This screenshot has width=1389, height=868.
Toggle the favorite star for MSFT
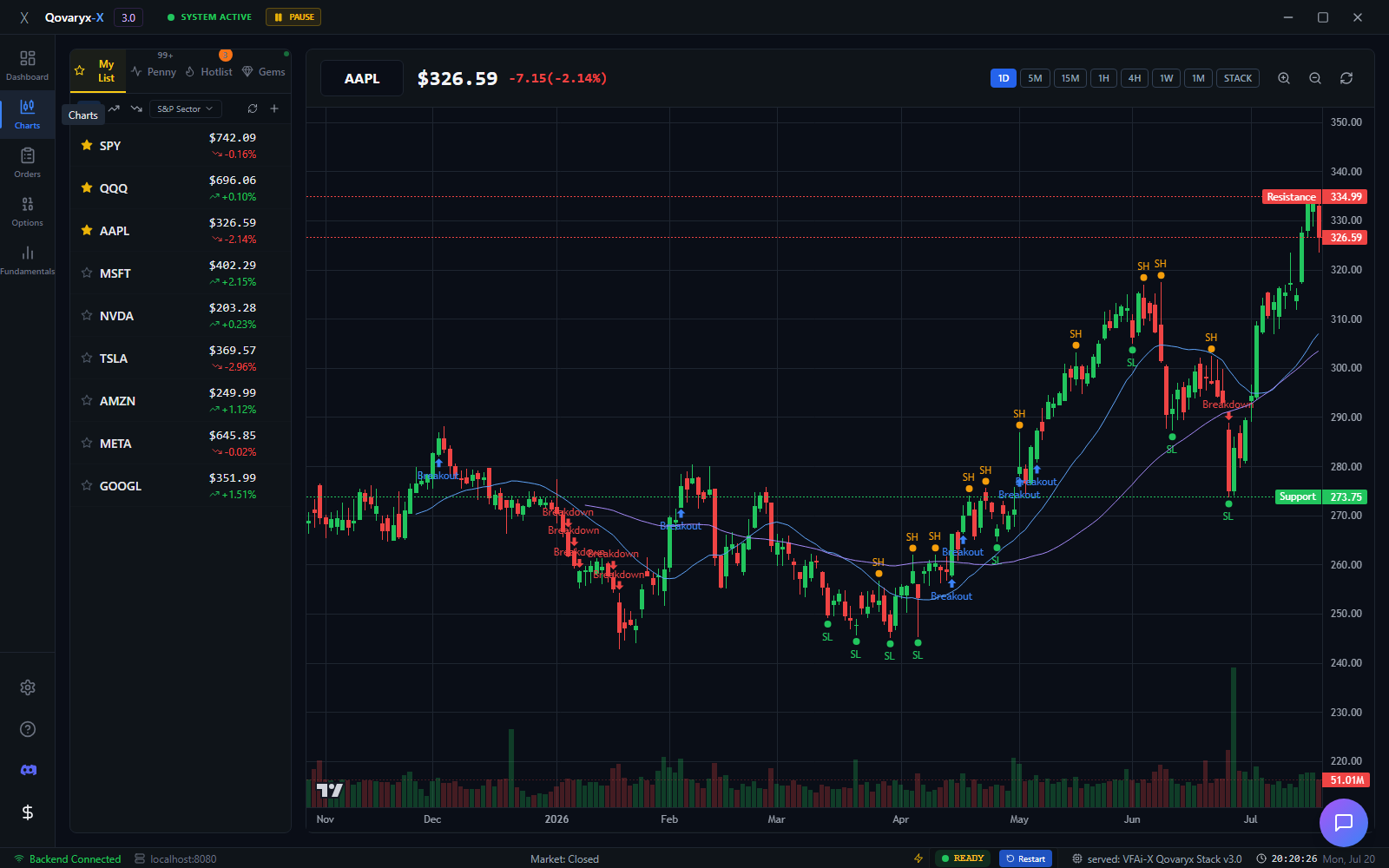pyautogui.click(x=87, y=273)
